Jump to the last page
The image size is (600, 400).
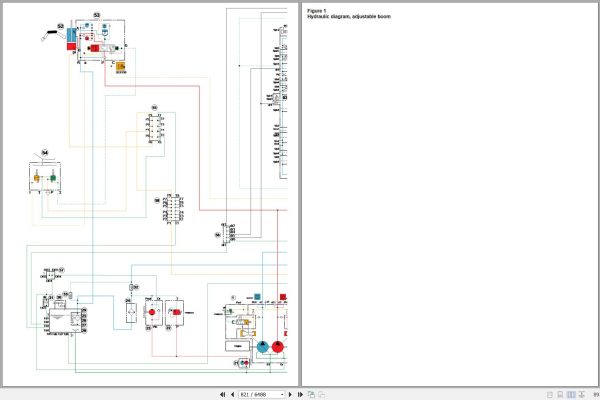pos(300,394)
